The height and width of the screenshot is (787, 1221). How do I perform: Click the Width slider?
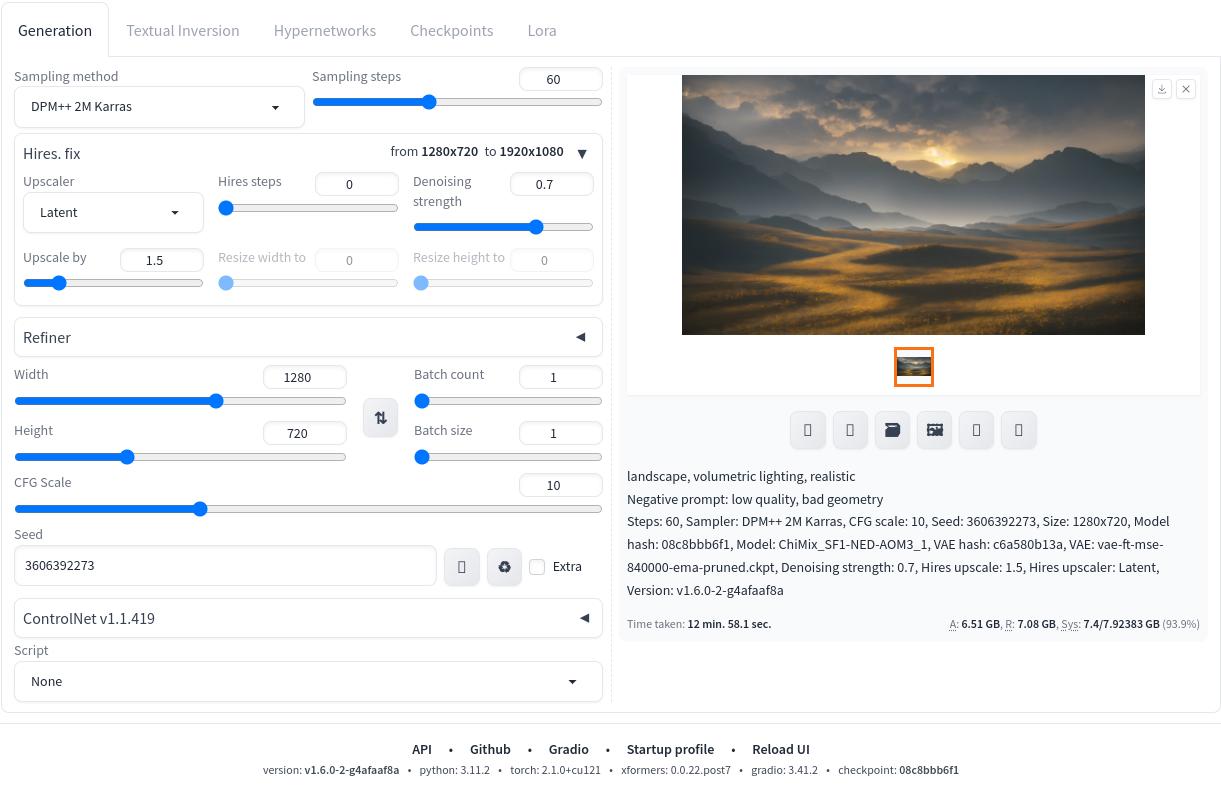180,401
